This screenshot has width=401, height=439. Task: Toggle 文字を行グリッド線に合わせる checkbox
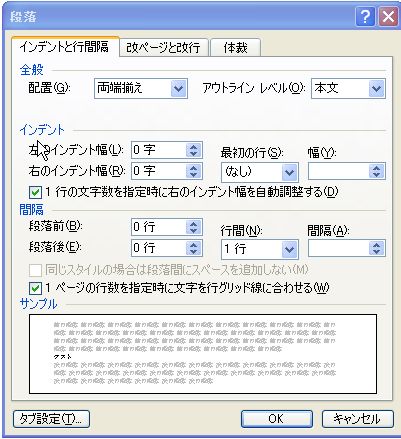tap(35, 288)
